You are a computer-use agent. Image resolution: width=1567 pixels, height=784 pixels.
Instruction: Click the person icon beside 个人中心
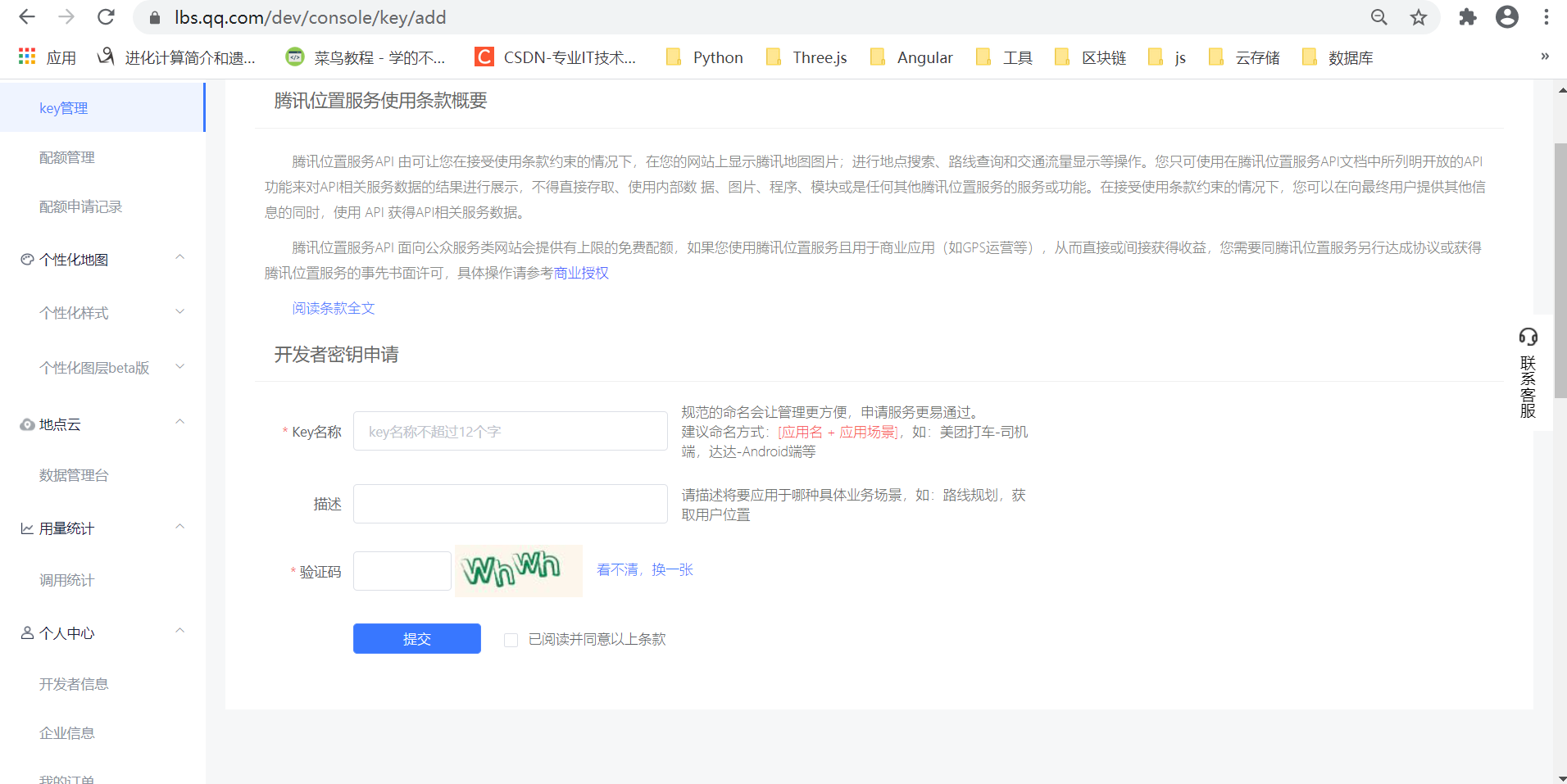25,632
